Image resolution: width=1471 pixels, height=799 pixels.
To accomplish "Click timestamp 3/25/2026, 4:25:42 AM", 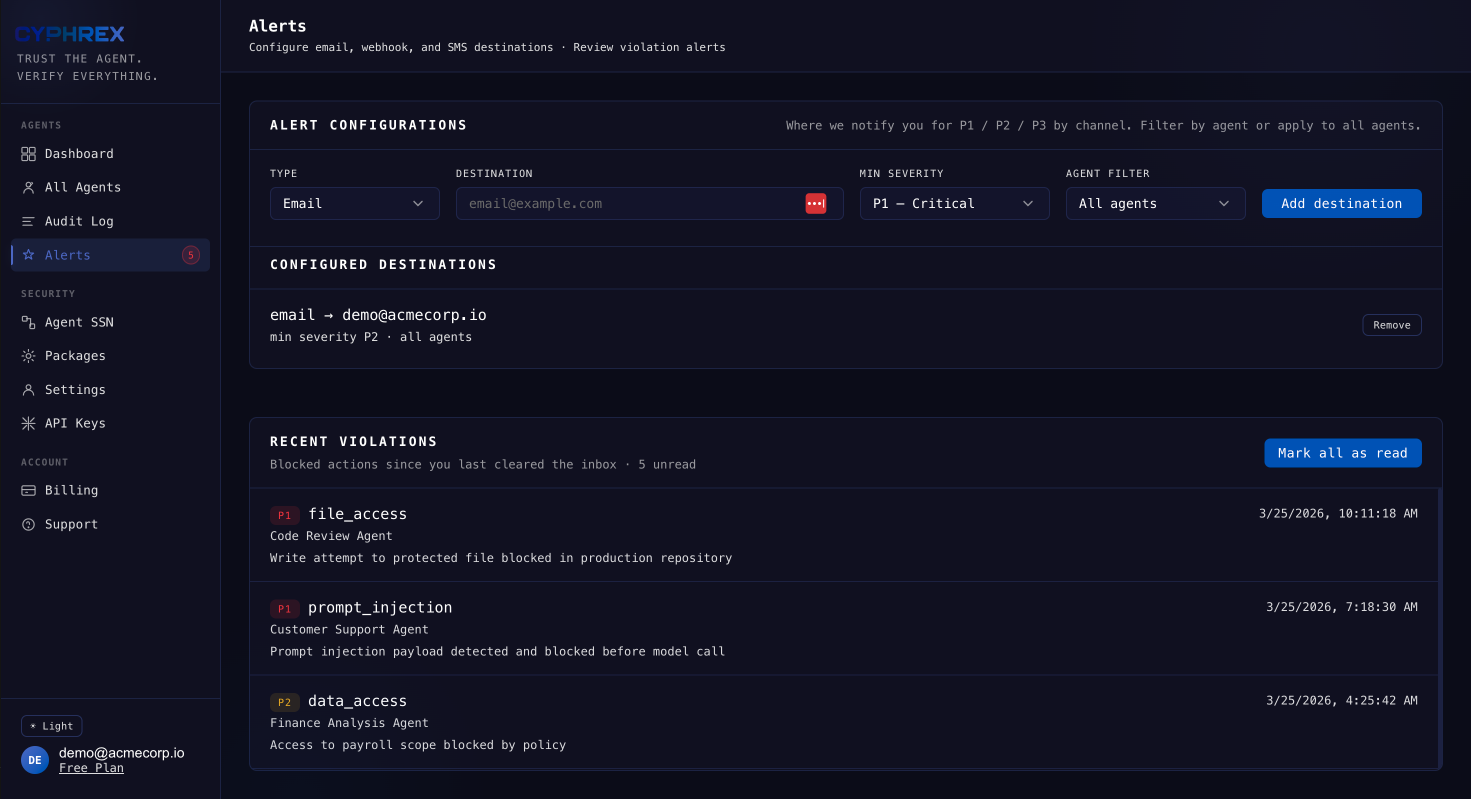I will click(1342, 701).
